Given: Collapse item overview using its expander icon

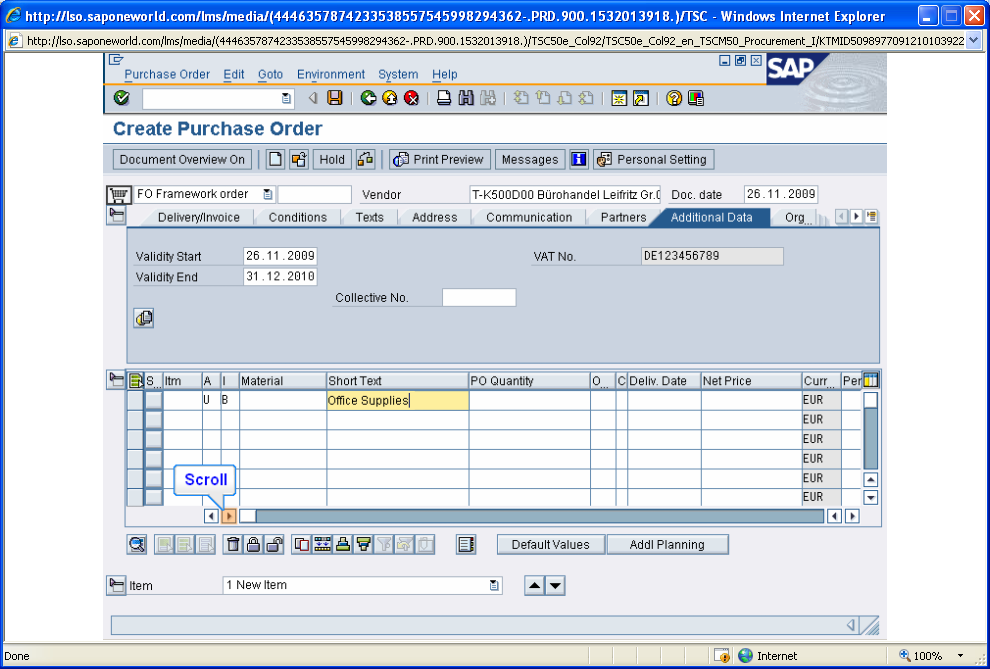Looking at the screenshot, I should (x=117, y=379).
